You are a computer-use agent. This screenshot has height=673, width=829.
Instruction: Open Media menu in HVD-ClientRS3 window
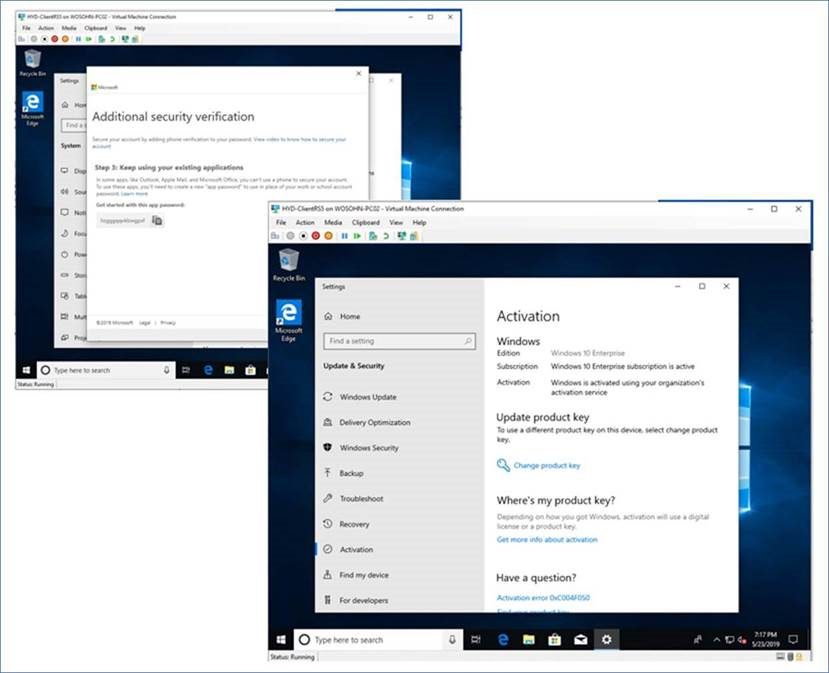pos(333,223)
